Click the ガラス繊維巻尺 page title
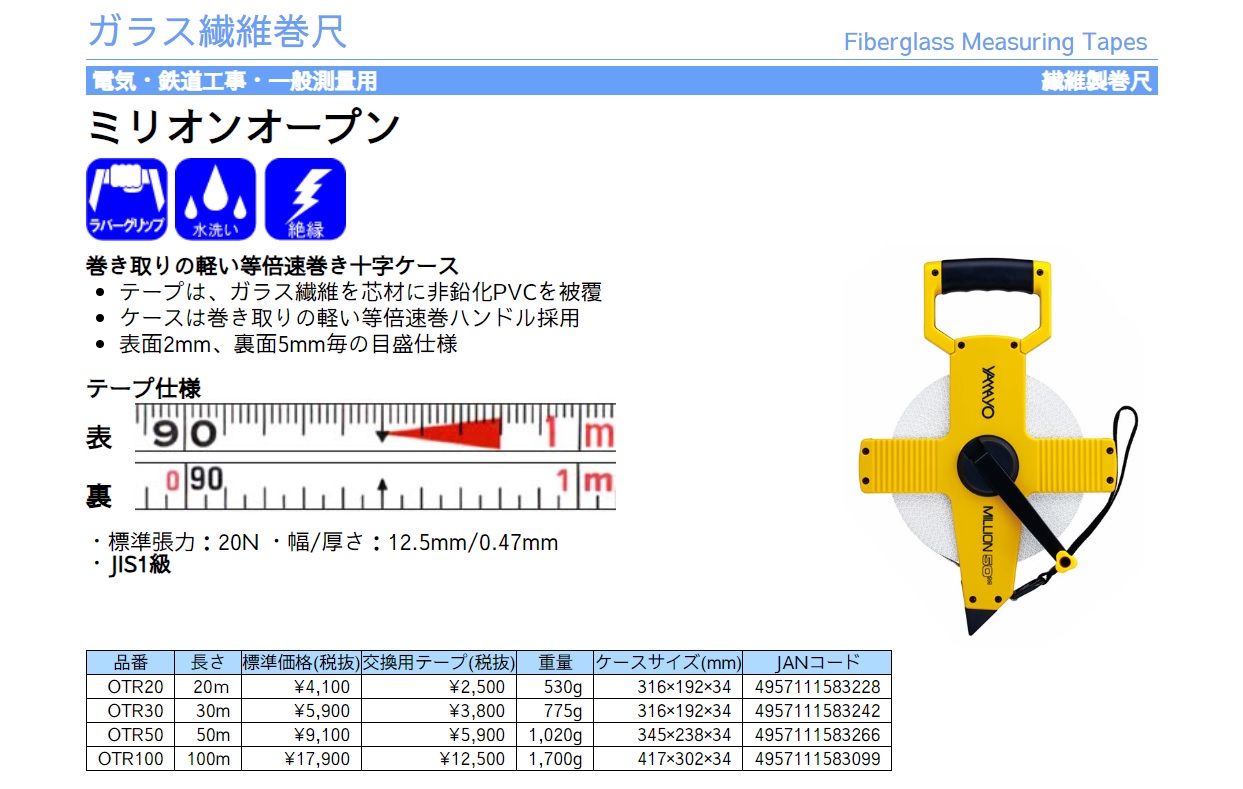This screenshot has width=1243, height=789. pyautogui.click(x=217, y=32)
